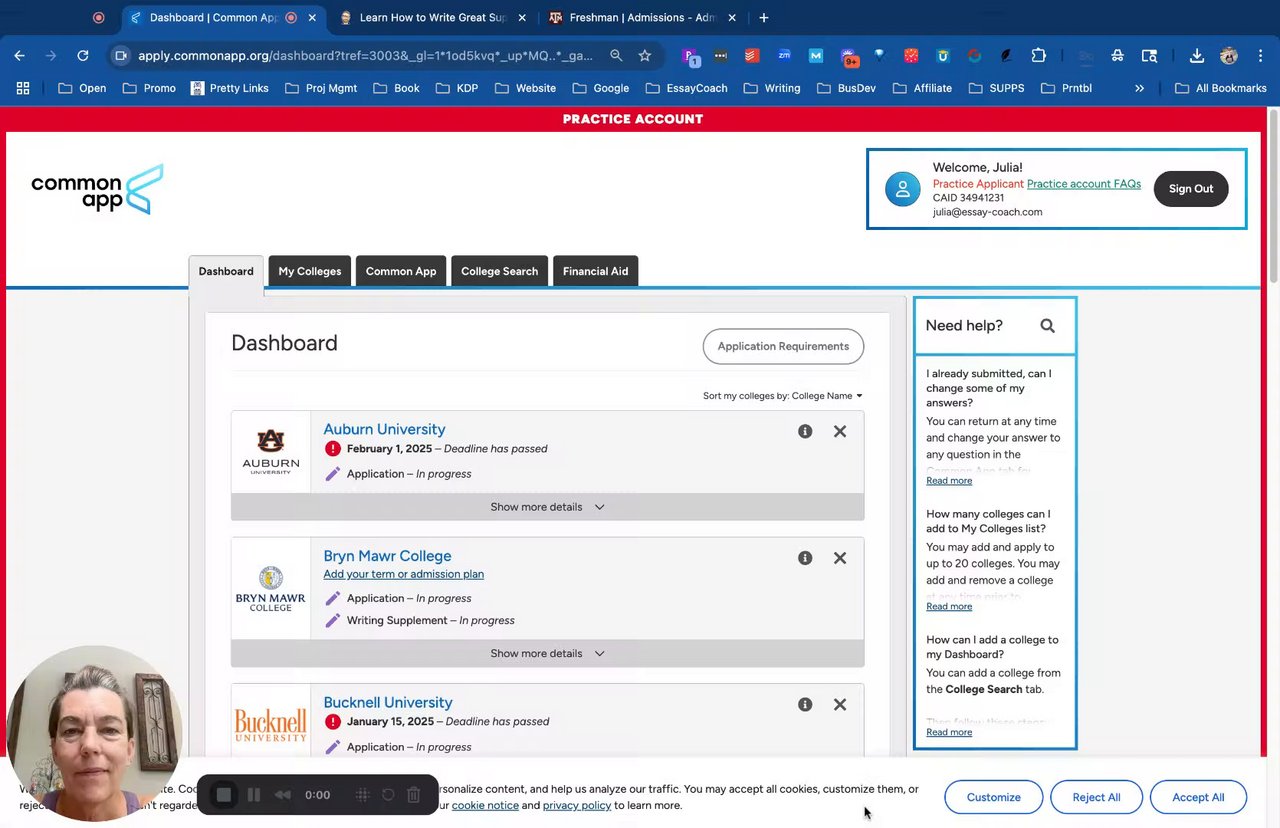Image resolution: width=1280 pixels, height=828 pixels.
Task: Open the Proj Mgmt bookmarks folder
Action: [320, 88]
